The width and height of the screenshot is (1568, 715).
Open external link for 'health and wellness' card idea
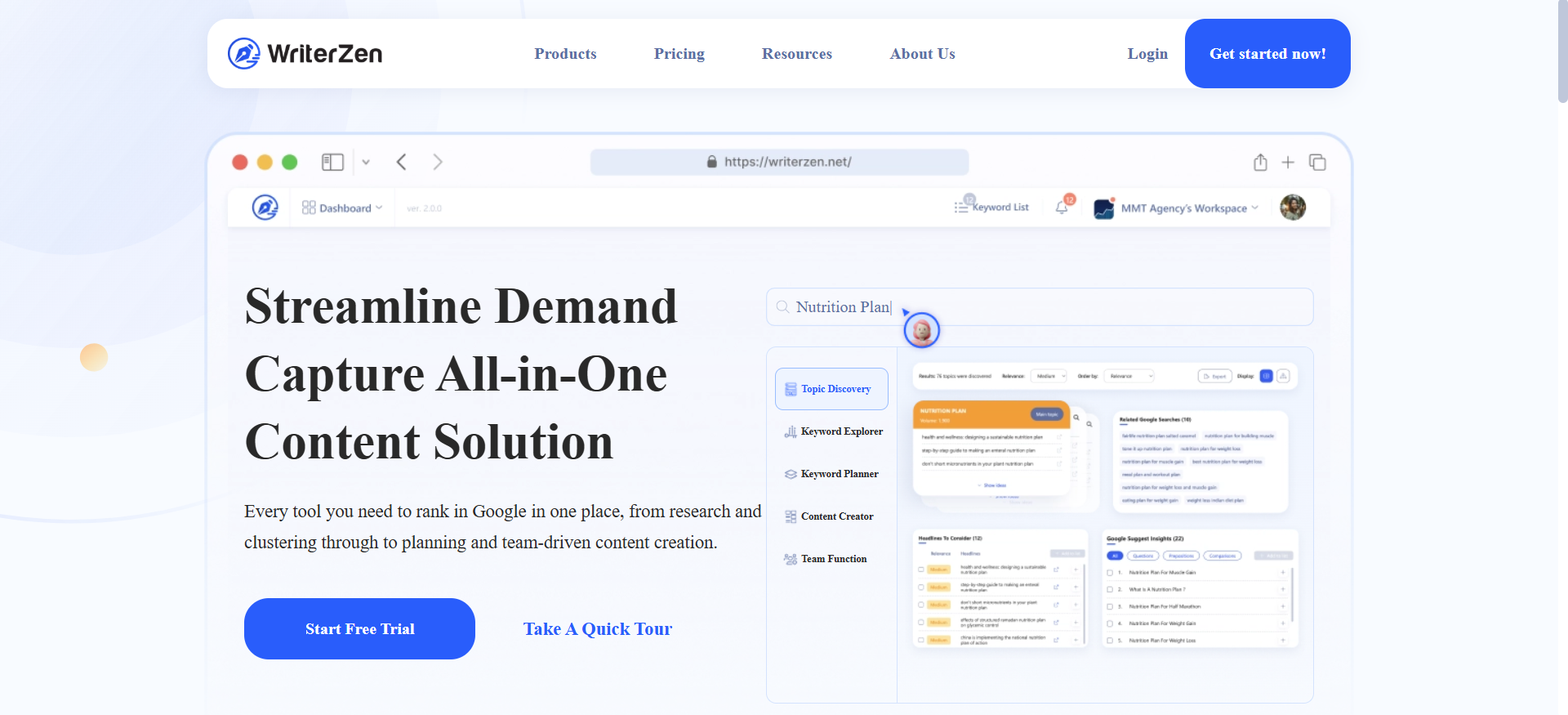click(x=1059, y=437)
